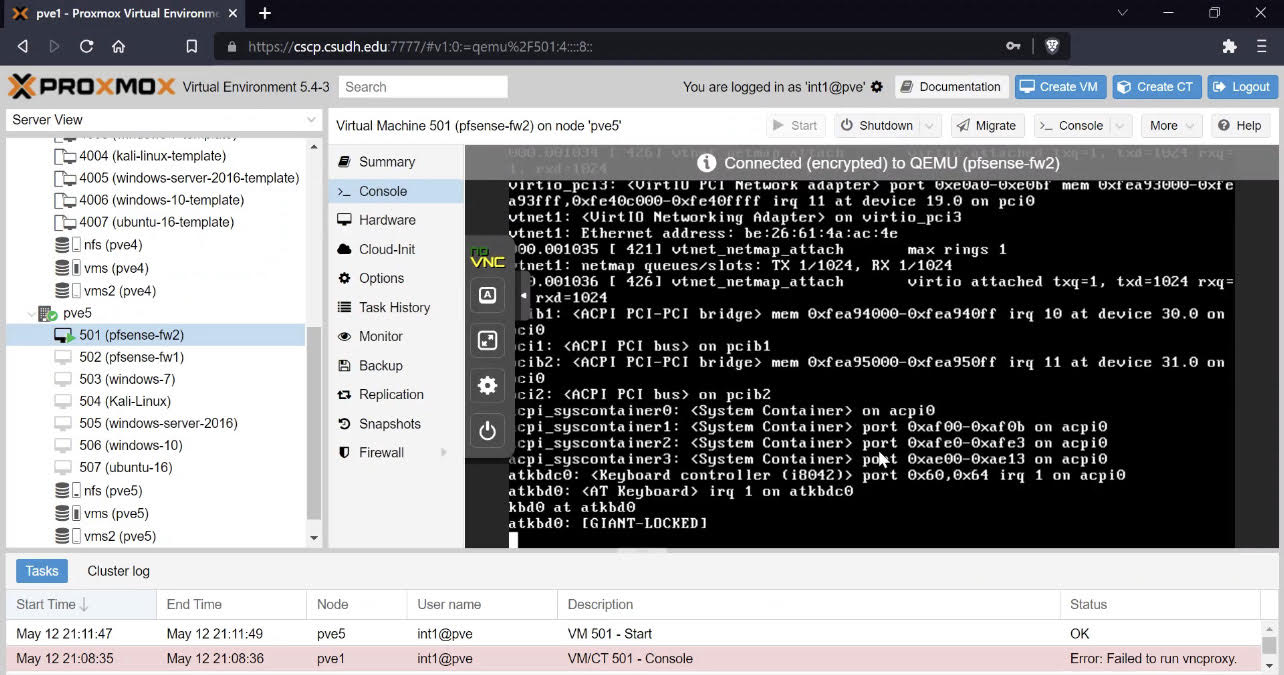Viewport: 1284px width, 675px height.
Task: Open the Documentation link
Action: coord(950,87)
